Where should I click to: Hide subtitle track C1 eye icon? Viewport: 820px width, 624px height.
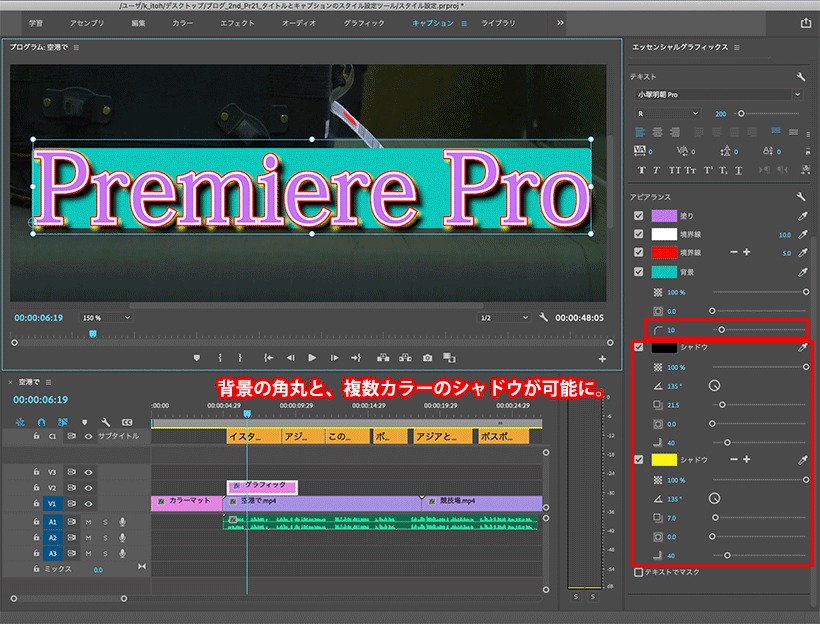click(88, 436)
